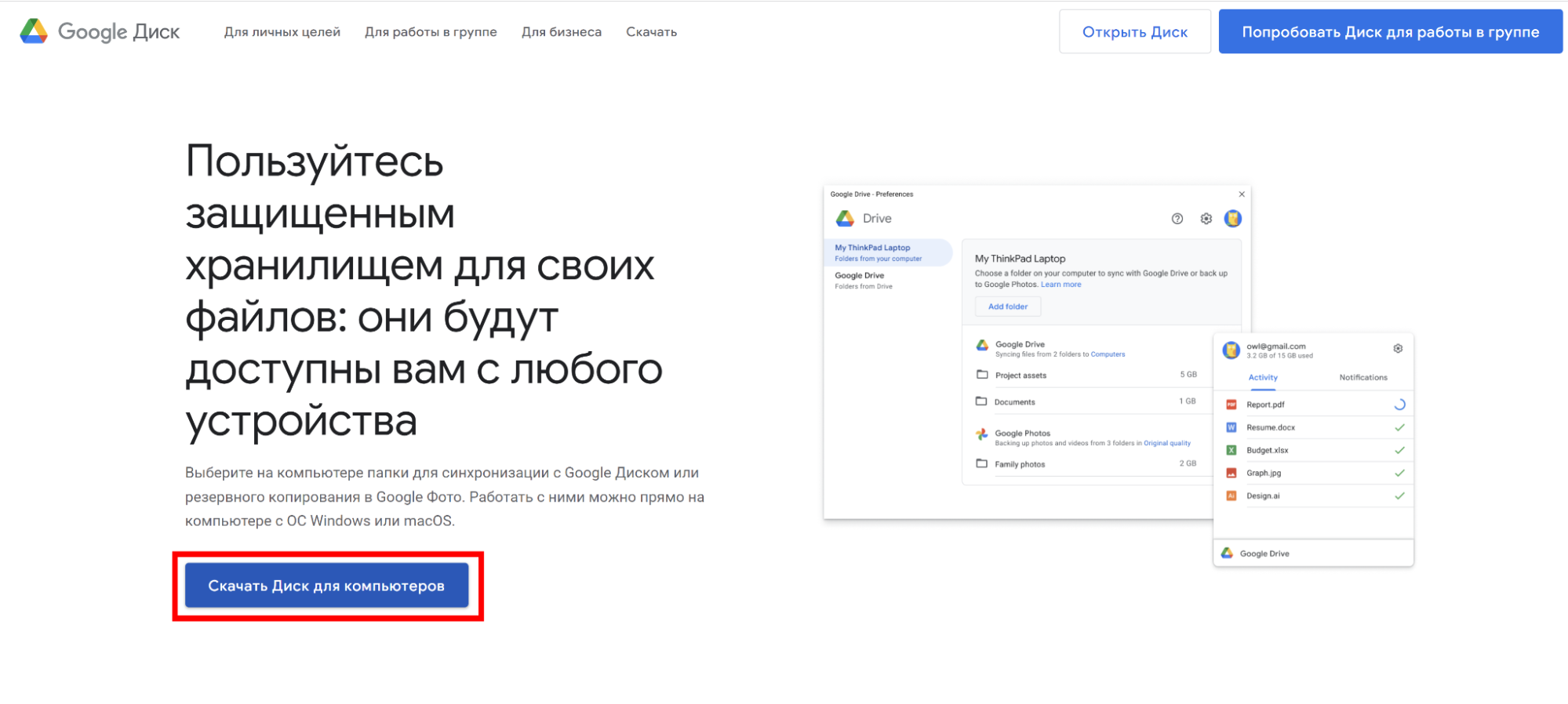Click Скачать Диск для компьютеров button
The width and height of the screenshot is (1568, 704).
(x=326, y=586)
